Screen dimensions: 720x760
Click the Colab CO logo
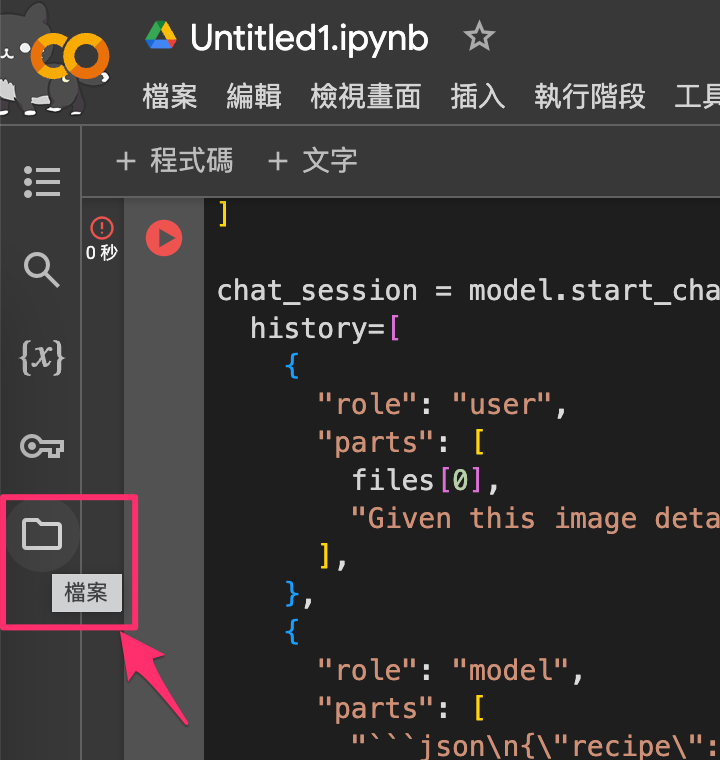[x=70, y=57]
